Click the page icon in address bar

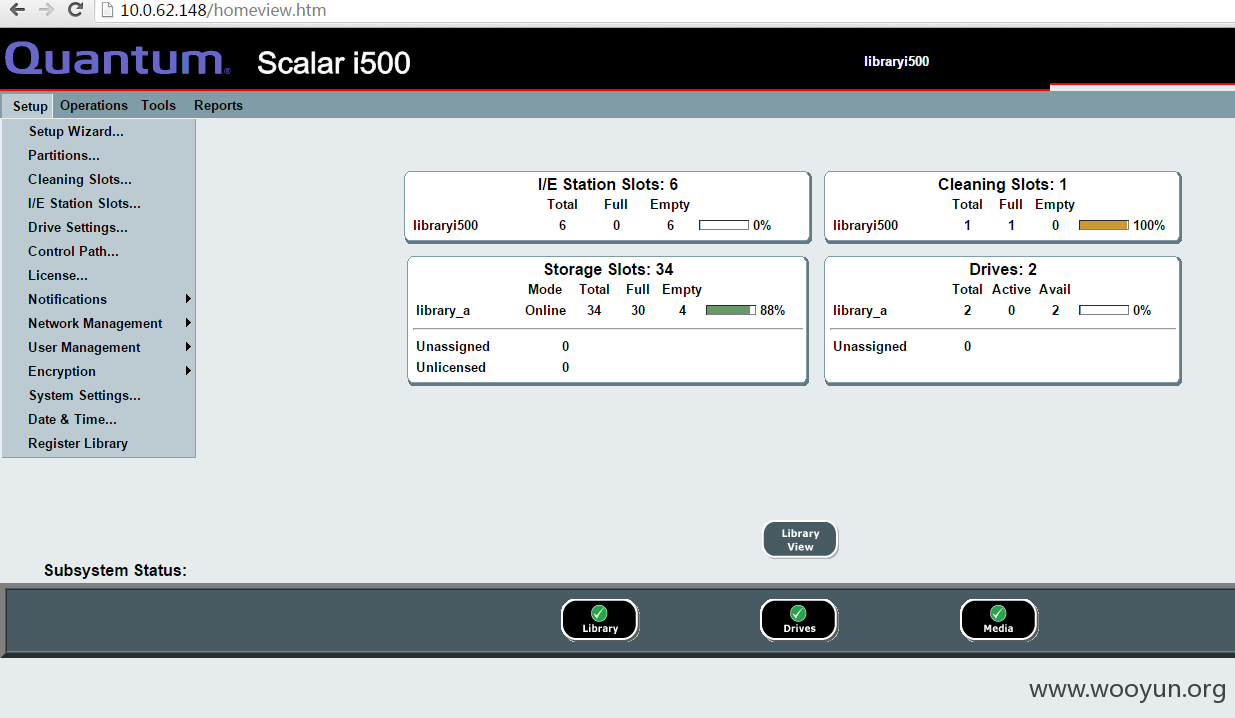click(x=108, y=10)
